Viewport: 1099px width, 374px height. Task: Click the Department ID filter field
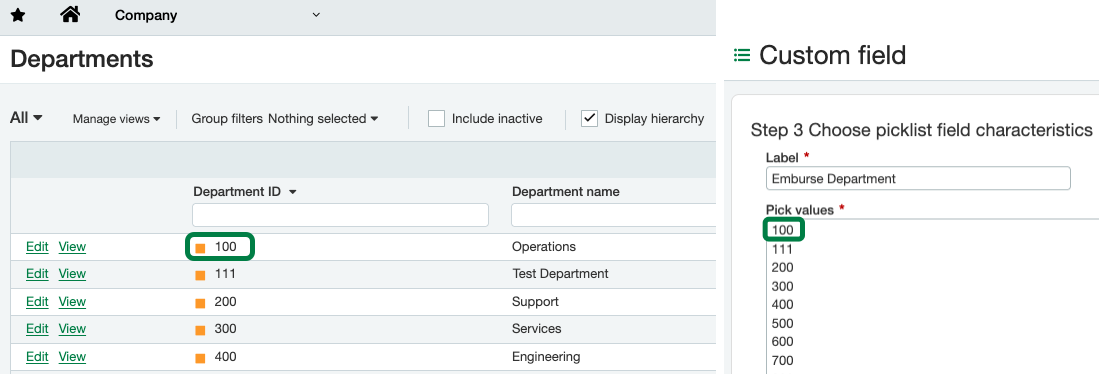341,215
